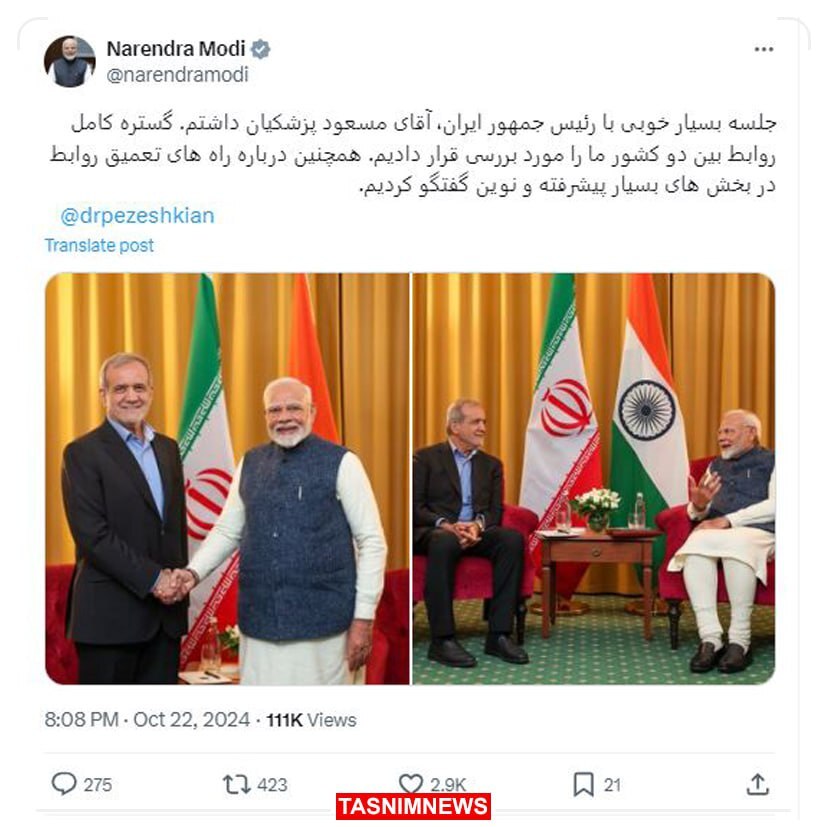This screenshot has height=827, width=827.
Task: Click the 423 reposts count
Action: pos(272,785)
